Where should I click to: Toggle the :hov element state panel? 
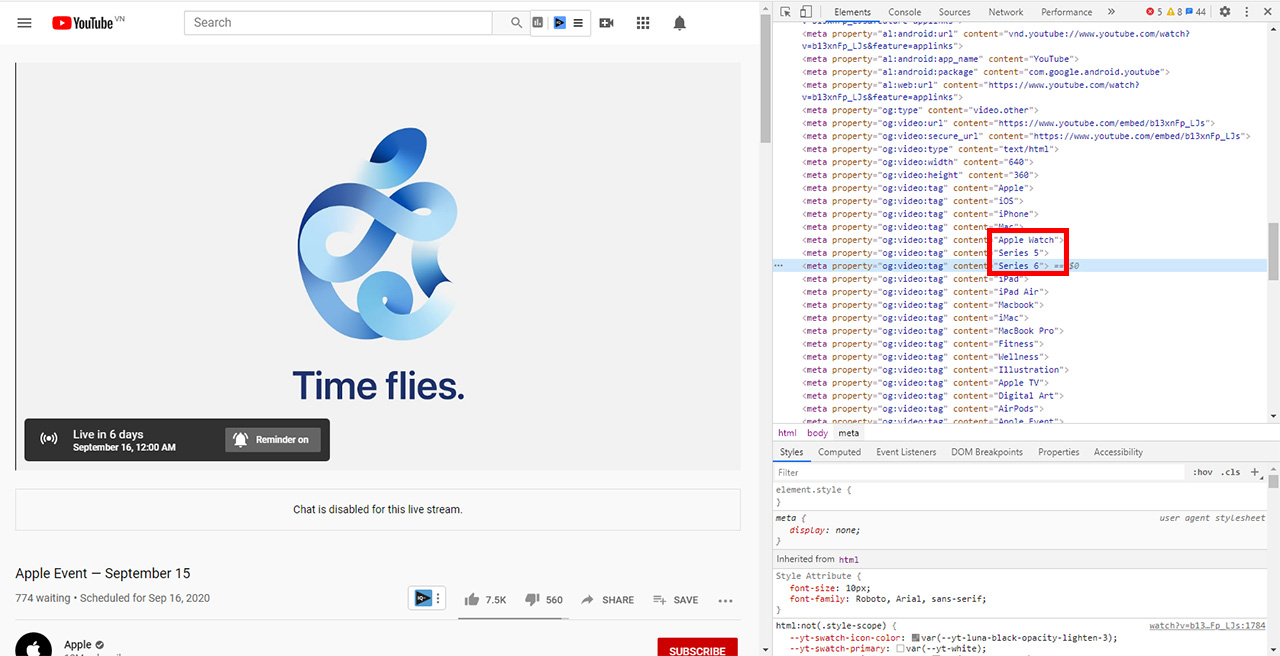(1202, 472)
